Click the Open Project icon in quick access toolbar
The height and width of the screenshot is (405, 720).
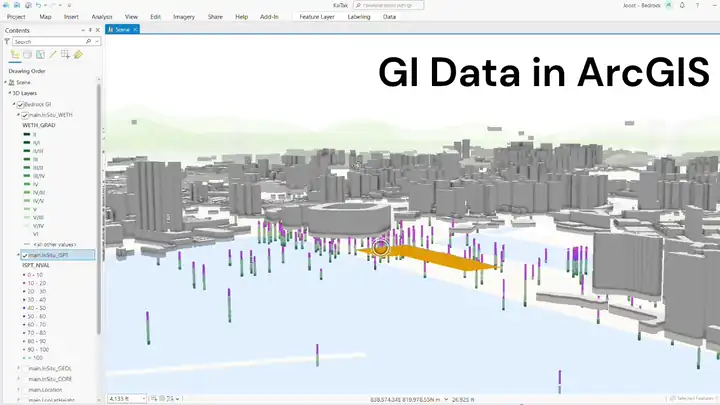tap(17, 5)
